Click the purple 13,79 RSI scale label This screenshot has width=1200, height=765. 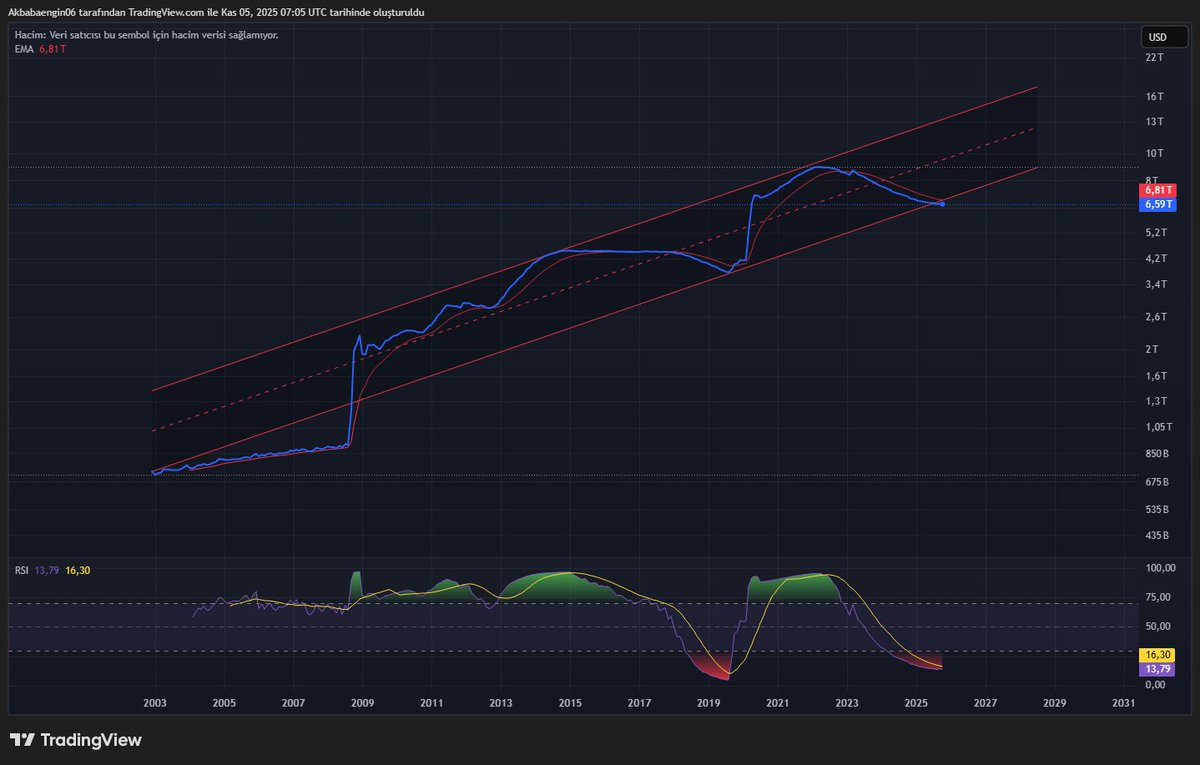click(x=1158, y=667)
